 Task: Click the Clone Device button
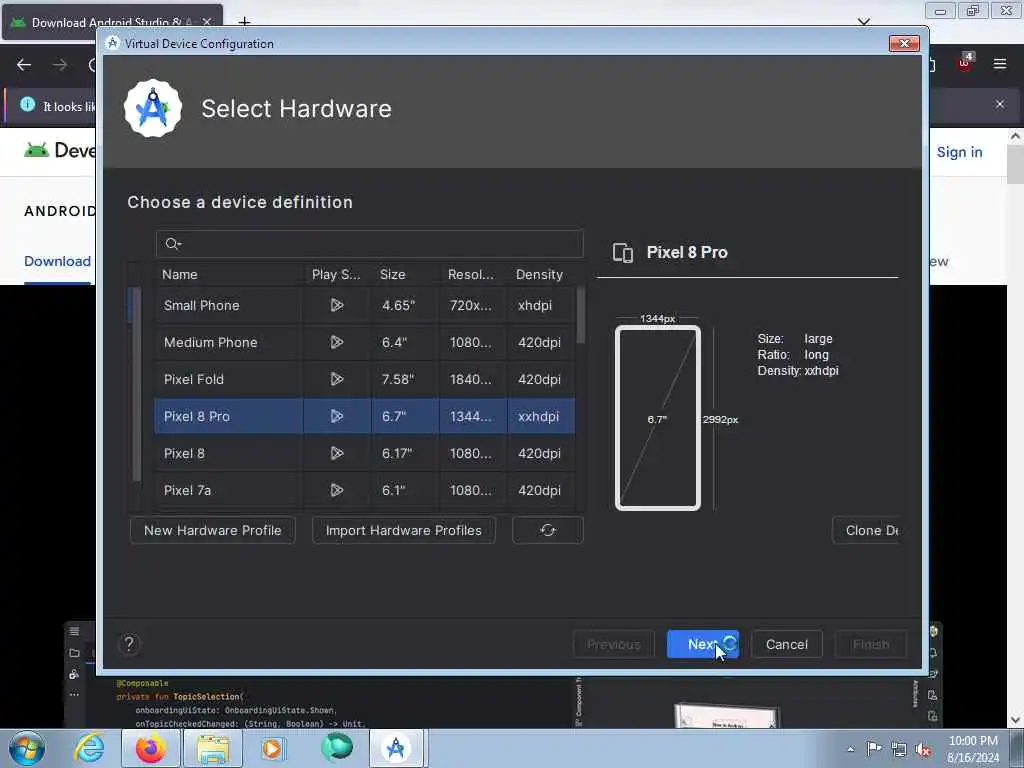(865, 530)
